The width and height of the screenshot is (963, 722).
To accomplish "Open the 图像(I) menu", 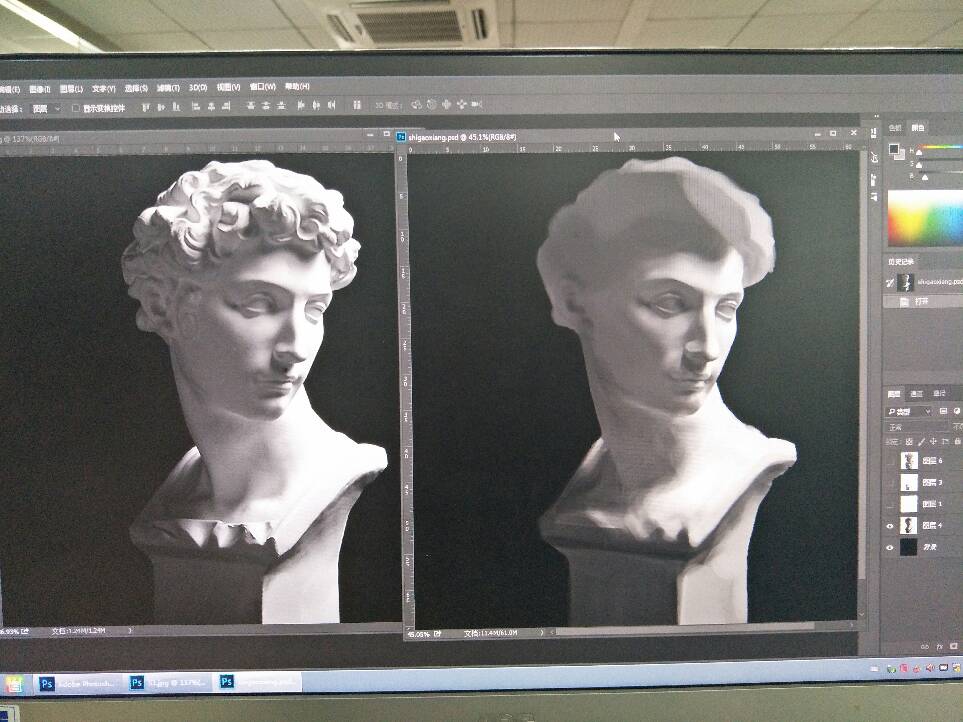I will tap(40, 89).
